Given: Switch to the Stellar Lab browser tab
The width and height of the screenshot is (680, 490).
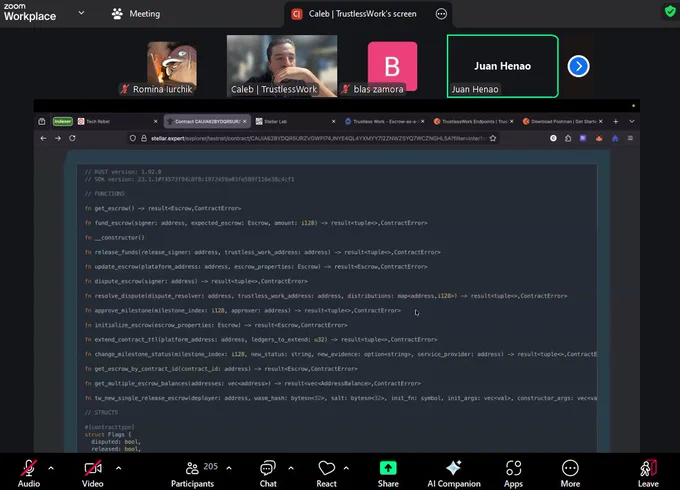Looking at the screenshot, I should [292, 121].
